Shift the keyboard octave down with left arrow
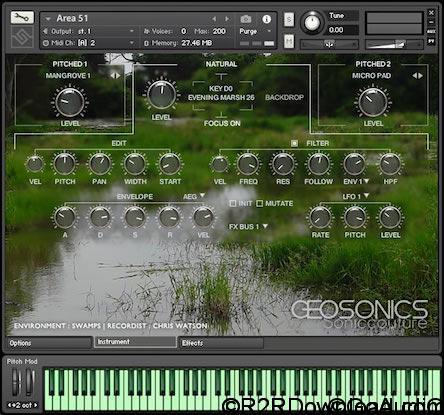 click(x=10, y=405)
